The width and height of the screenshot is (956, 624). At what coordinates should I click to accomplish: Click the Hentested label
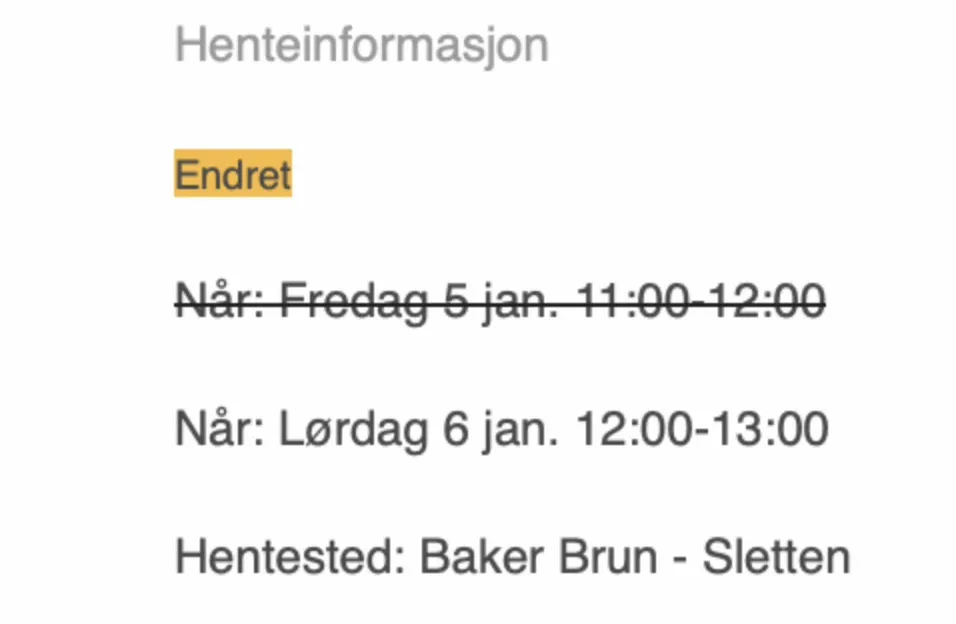click(x=290, y=557)
